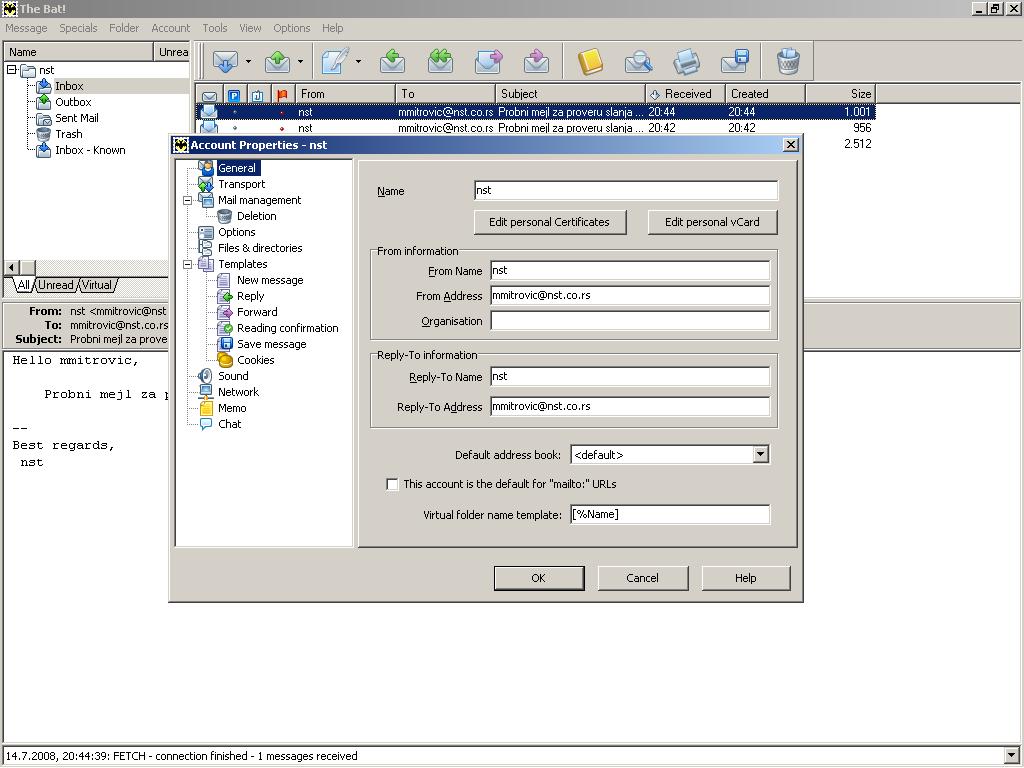Open the address book toolbar icon
This screenshot has height=768, width=1024.
pyautogui.click(x=590, y=62)
